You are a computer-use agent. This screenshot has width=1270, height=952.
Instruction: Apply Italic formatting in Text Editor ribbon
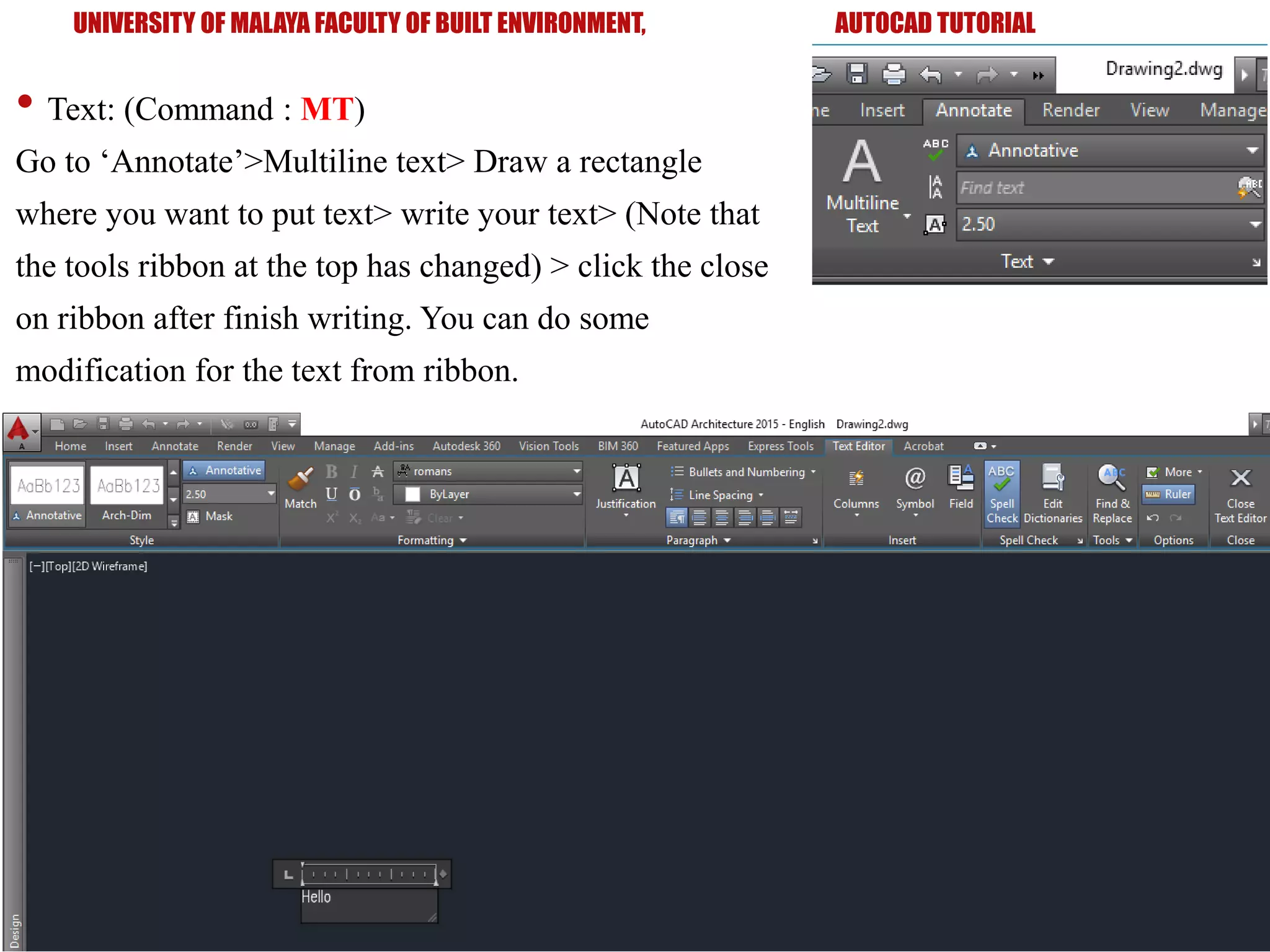pyautogui.click(x=354, y=472)
